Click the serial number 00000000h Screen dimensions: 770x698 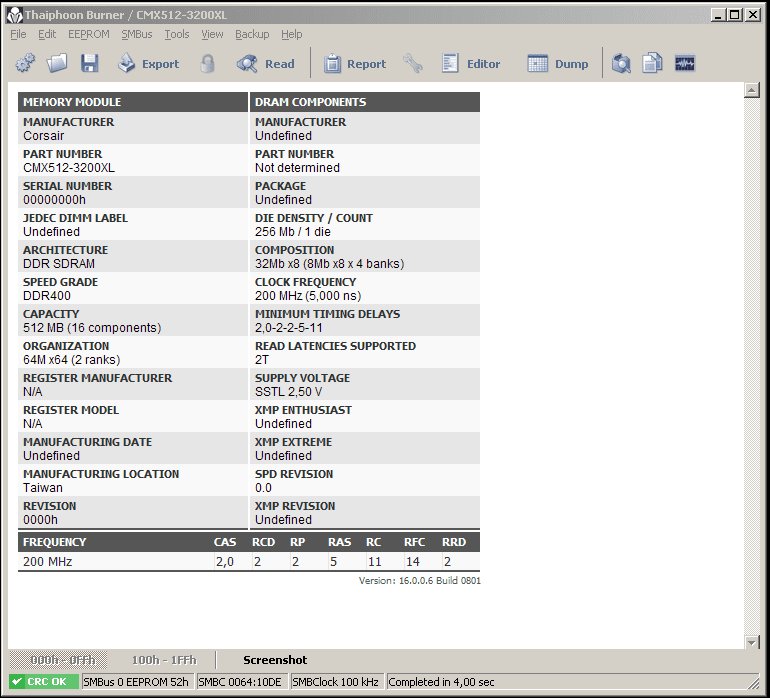coord(54,199)
